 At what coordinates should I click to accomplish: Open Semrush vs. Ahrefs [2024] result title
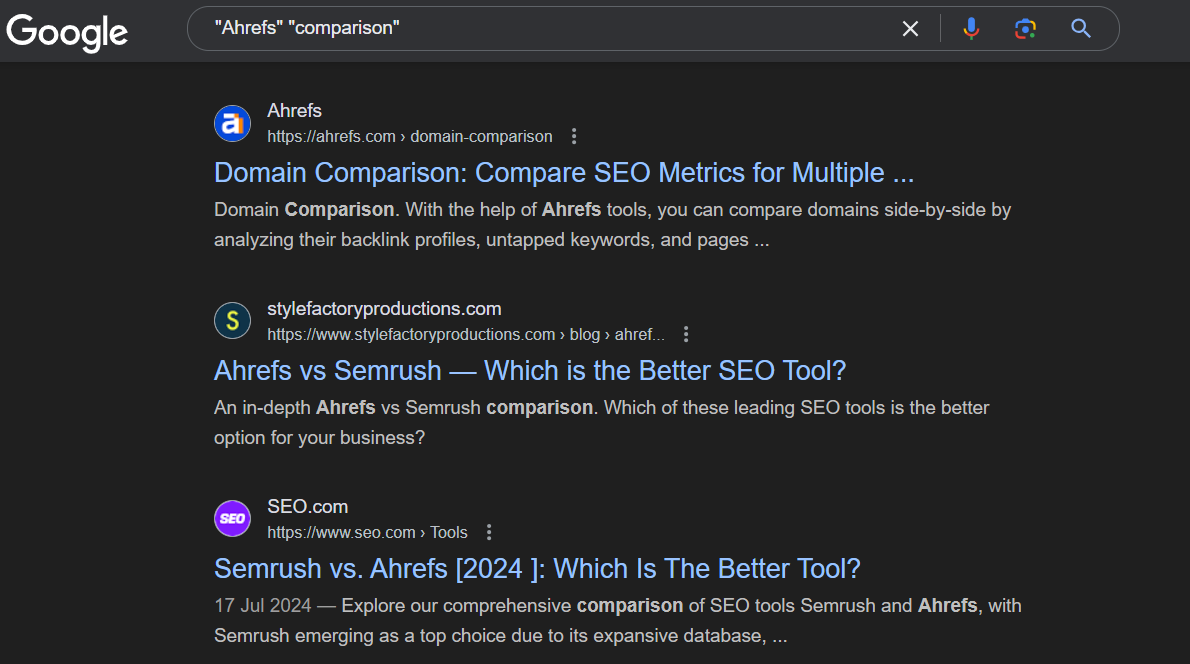click(x=537, y=568)
